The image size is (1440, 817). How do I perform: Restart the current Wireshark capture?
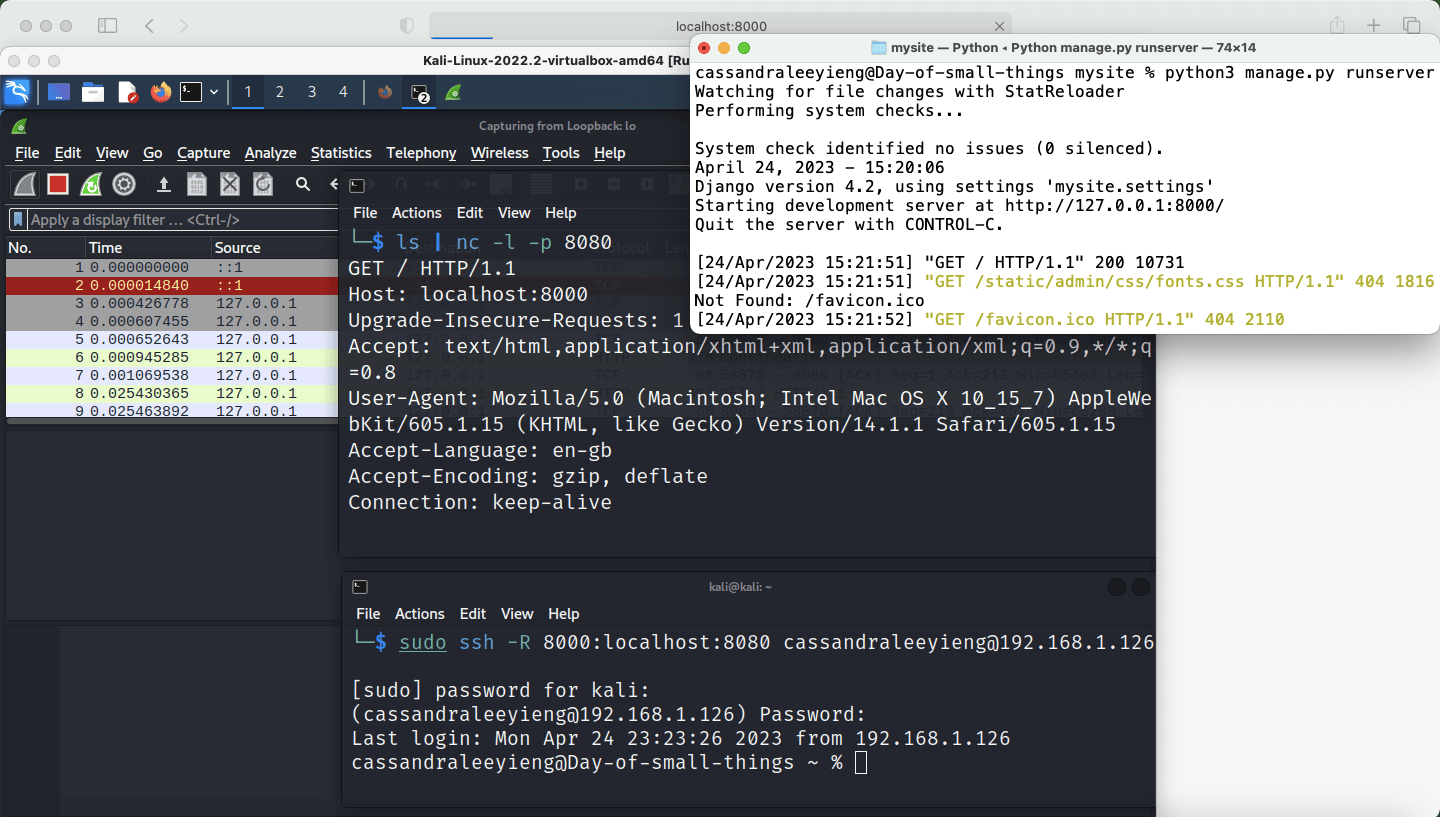[91, 184]
